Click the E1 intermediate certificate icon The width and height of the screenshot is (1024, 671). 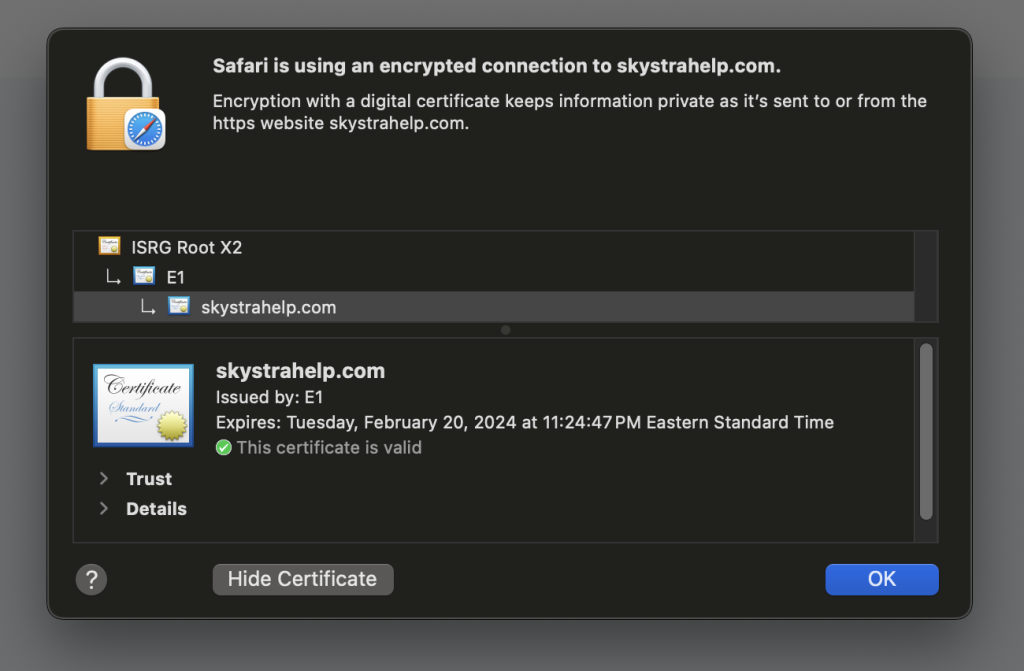(x=144, y=277)
